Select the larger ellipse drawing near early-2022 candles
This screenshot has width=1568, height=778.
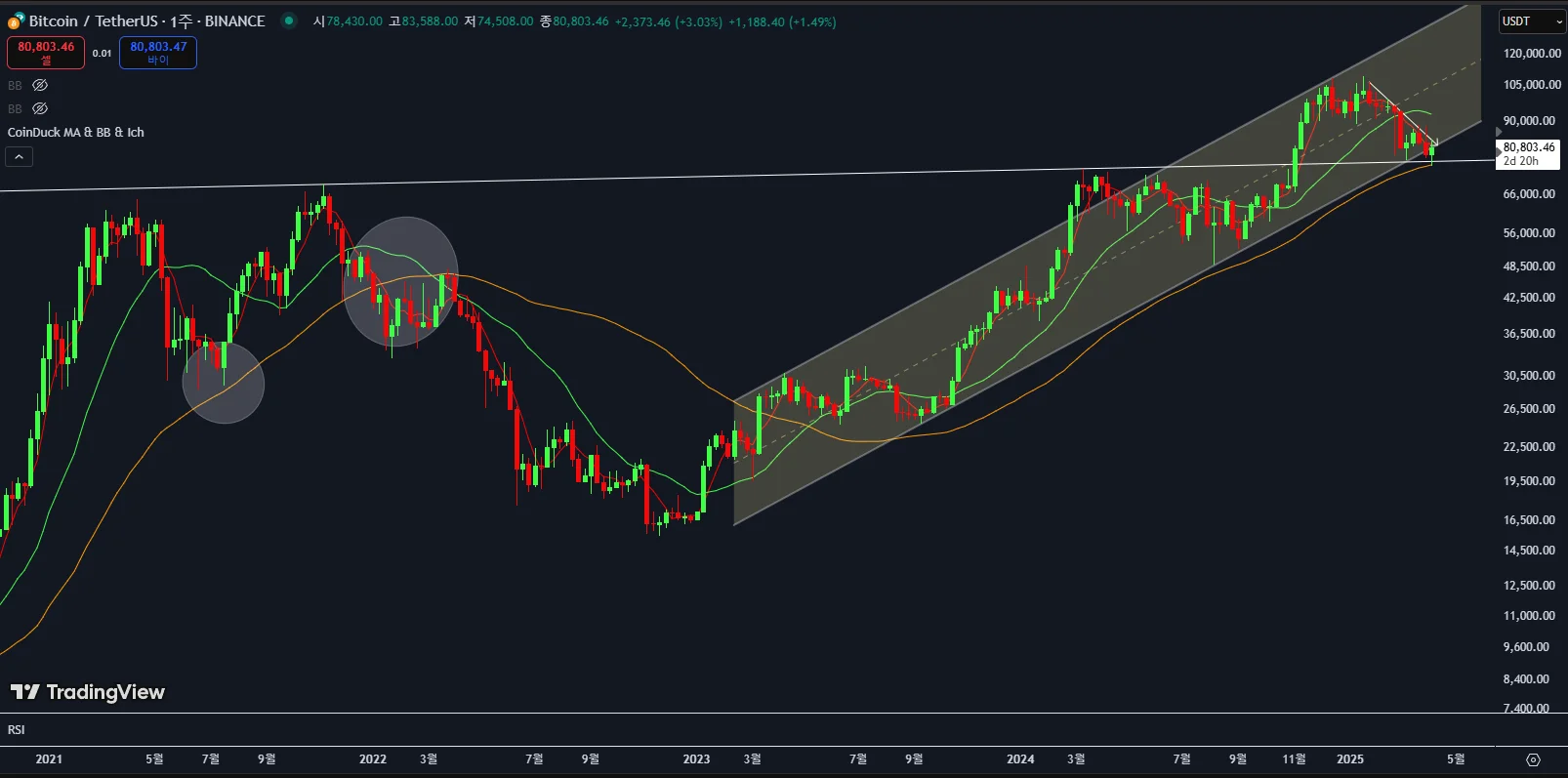click(400, 282)
